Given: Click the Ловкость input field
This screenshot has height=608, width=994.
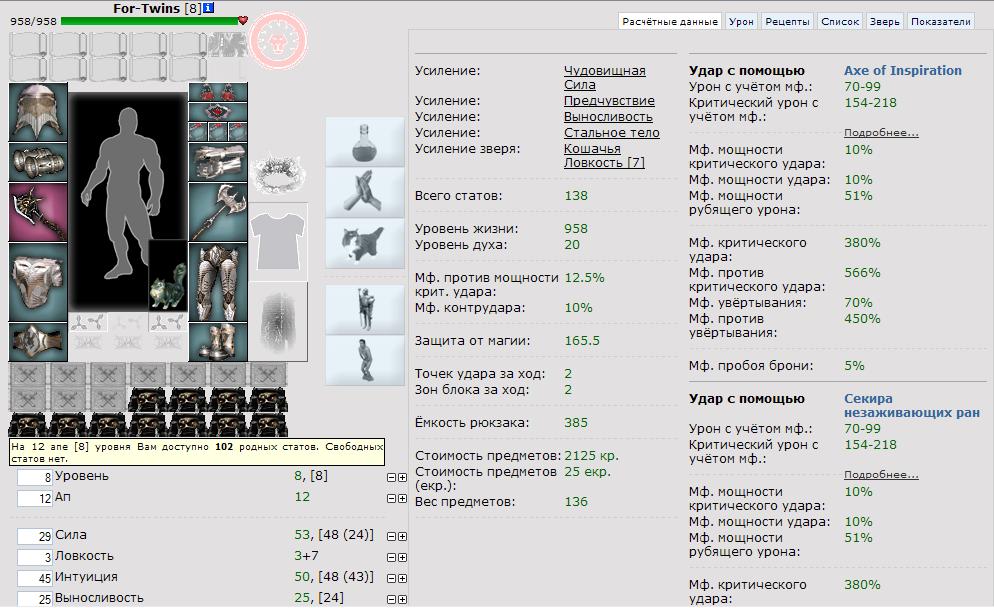Looking at the screenshot, I should 35,557.
